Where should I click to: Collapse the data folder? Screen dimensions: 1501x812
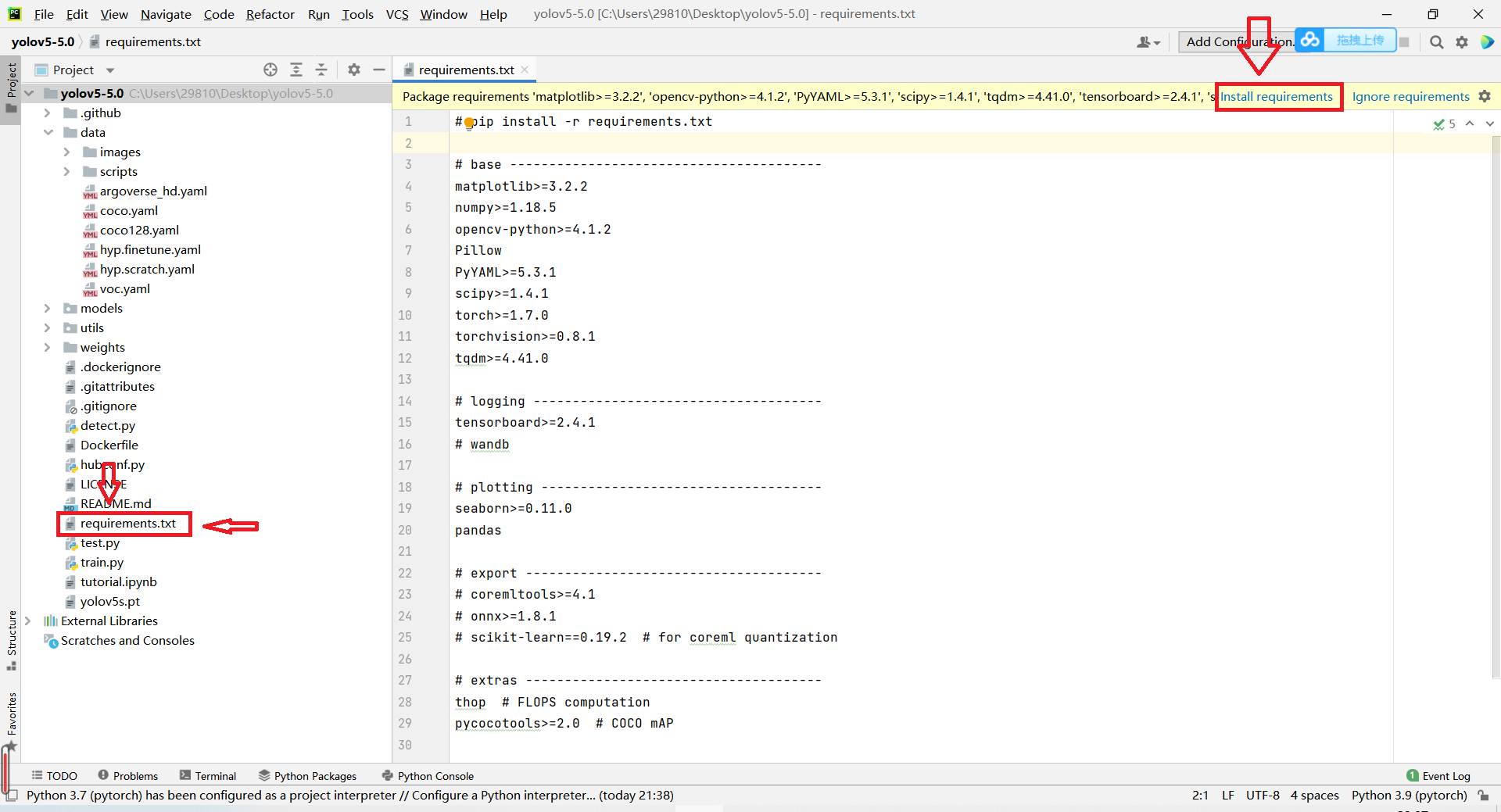(x=48, y=132)
